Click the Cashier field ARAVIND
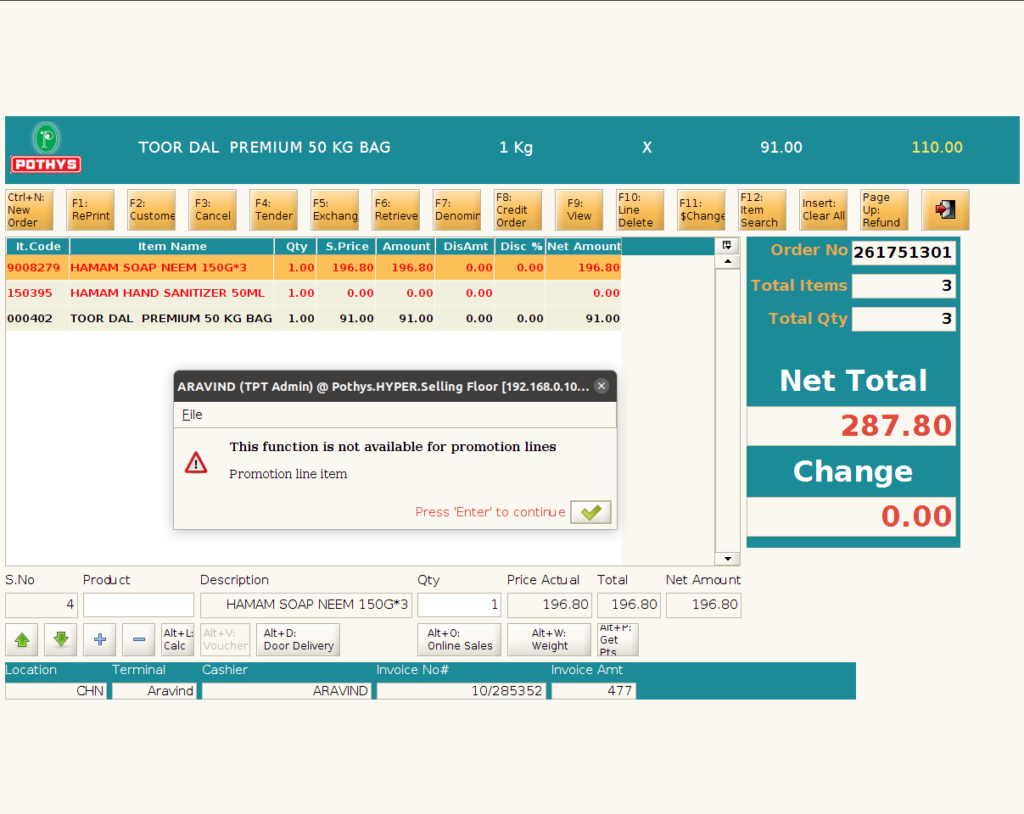Viewport: 1024px width, 814px height. coord(287,691)
